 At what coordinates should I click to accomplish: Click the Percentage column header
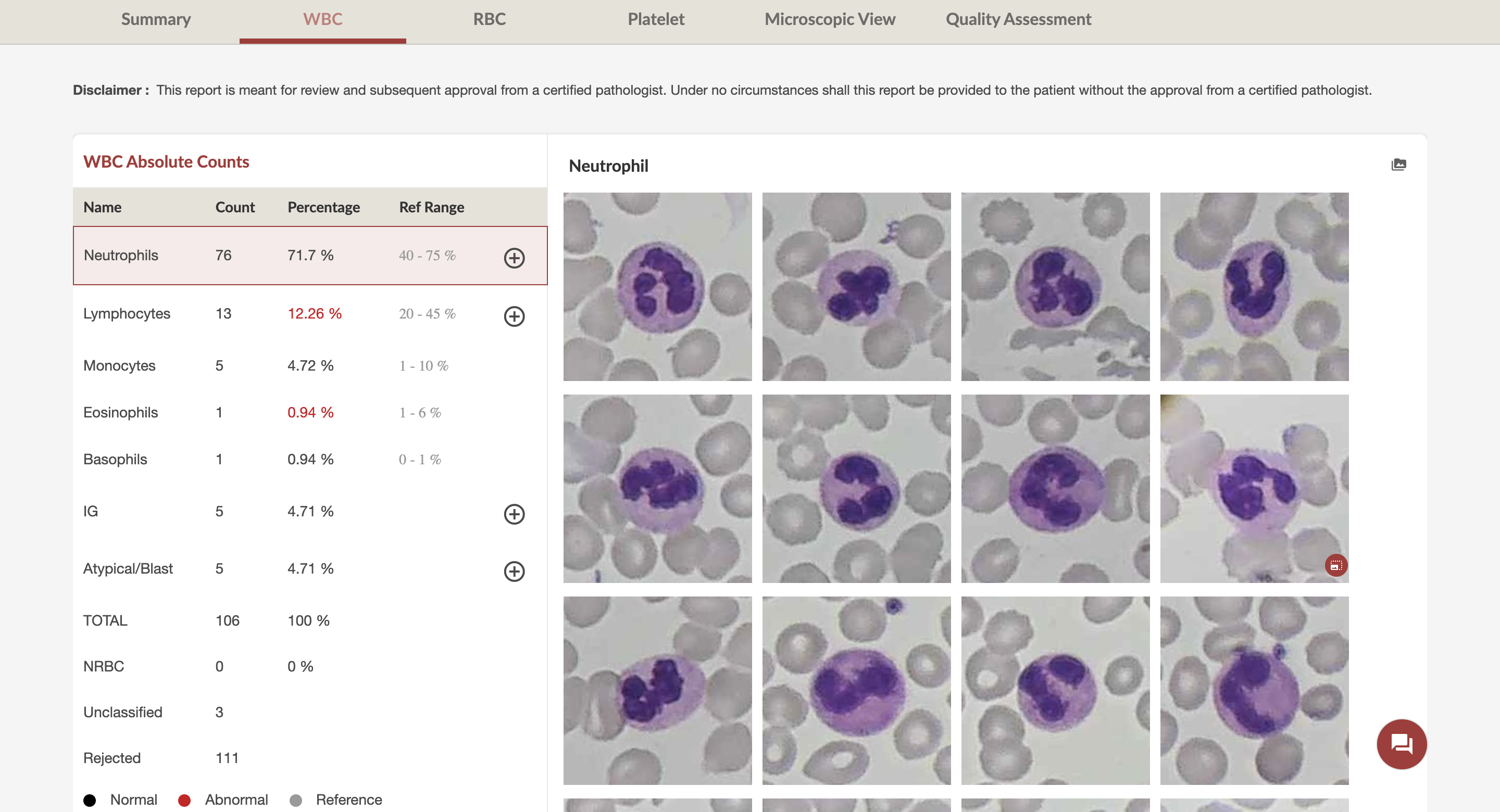324,207
